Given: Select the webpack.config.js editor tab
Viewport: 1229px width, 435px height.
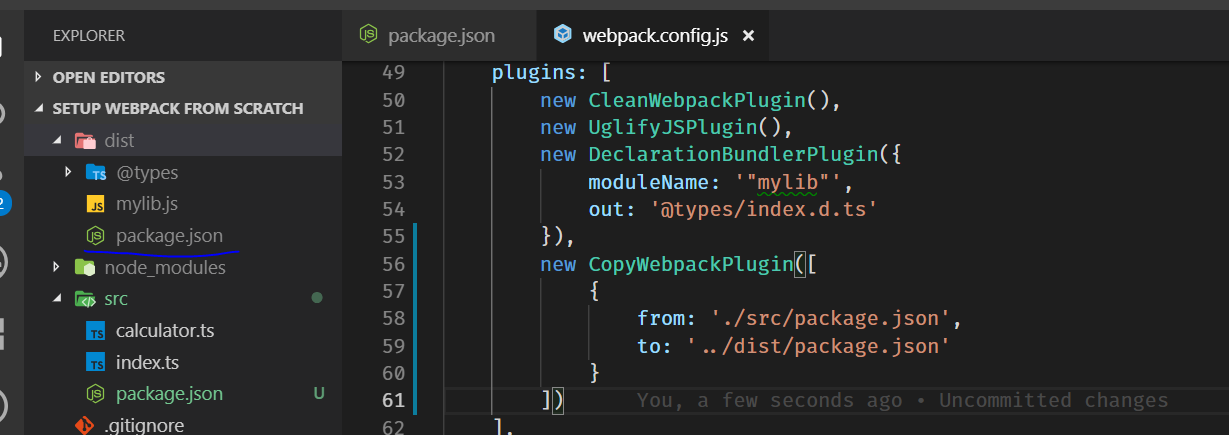Looking at the screenshot, I should click(x=653, y=35).
